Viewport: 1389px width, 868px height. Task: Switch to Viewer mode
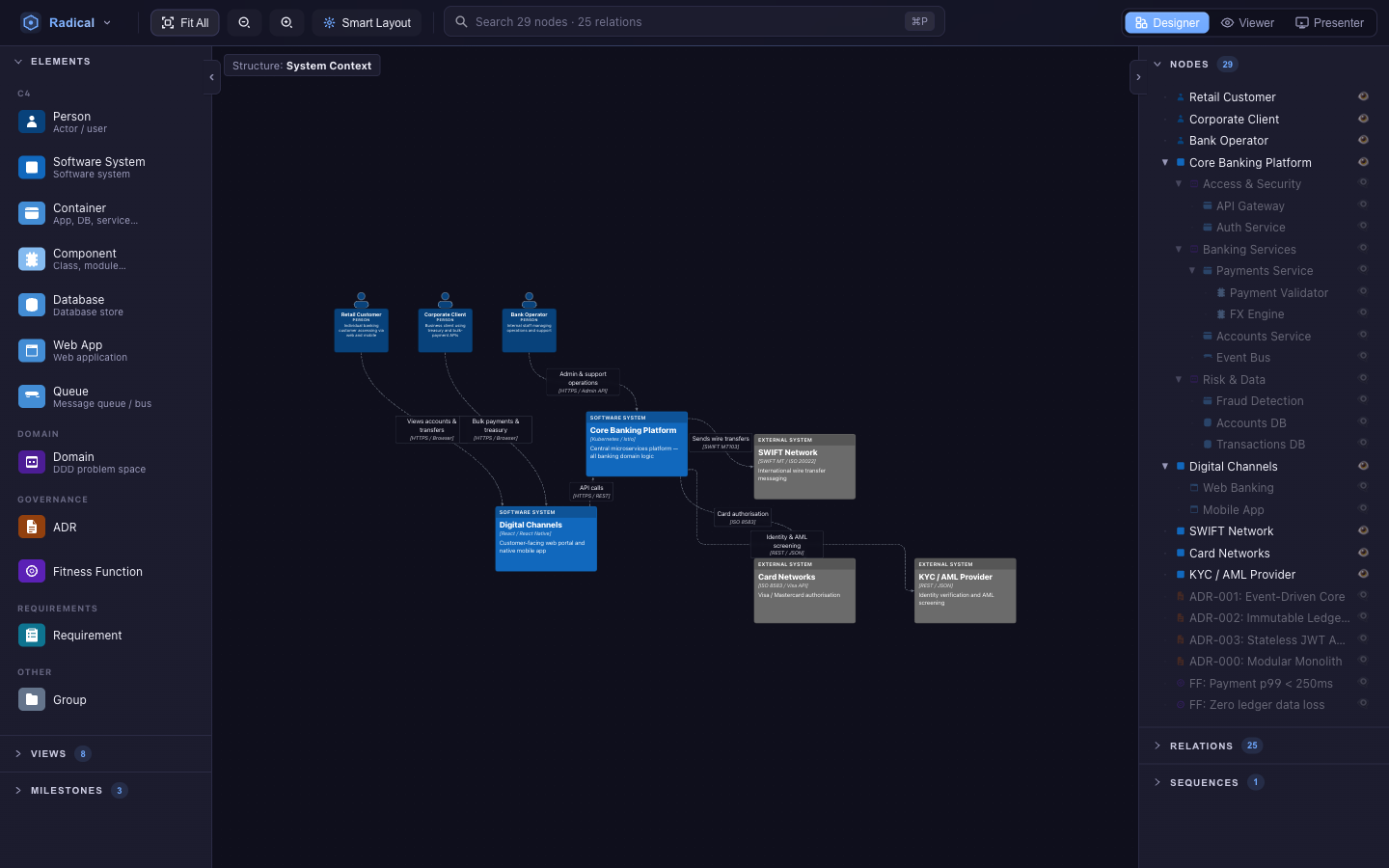pyautogui.click(x=1248, y=22)
